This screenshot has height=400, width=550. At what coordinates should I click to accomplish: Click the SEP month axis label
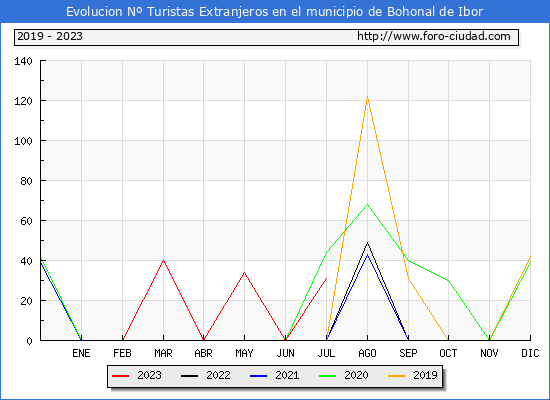408,353
